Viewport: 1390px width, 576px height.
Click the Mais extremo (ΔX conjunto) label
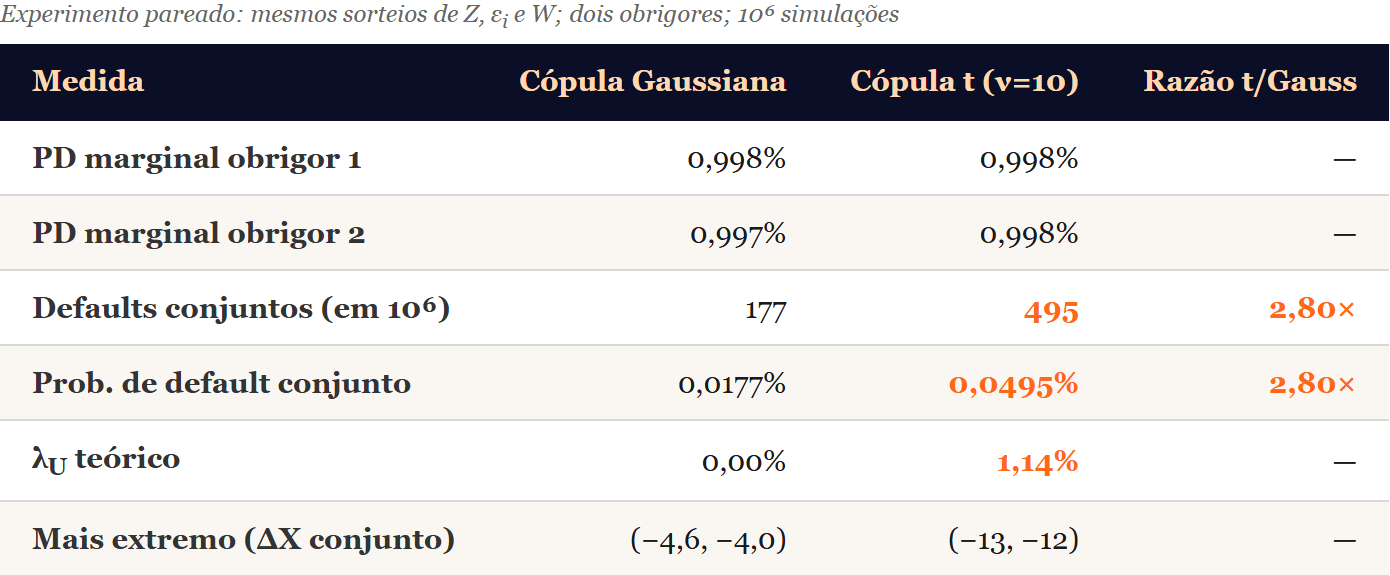click(243, 540)
